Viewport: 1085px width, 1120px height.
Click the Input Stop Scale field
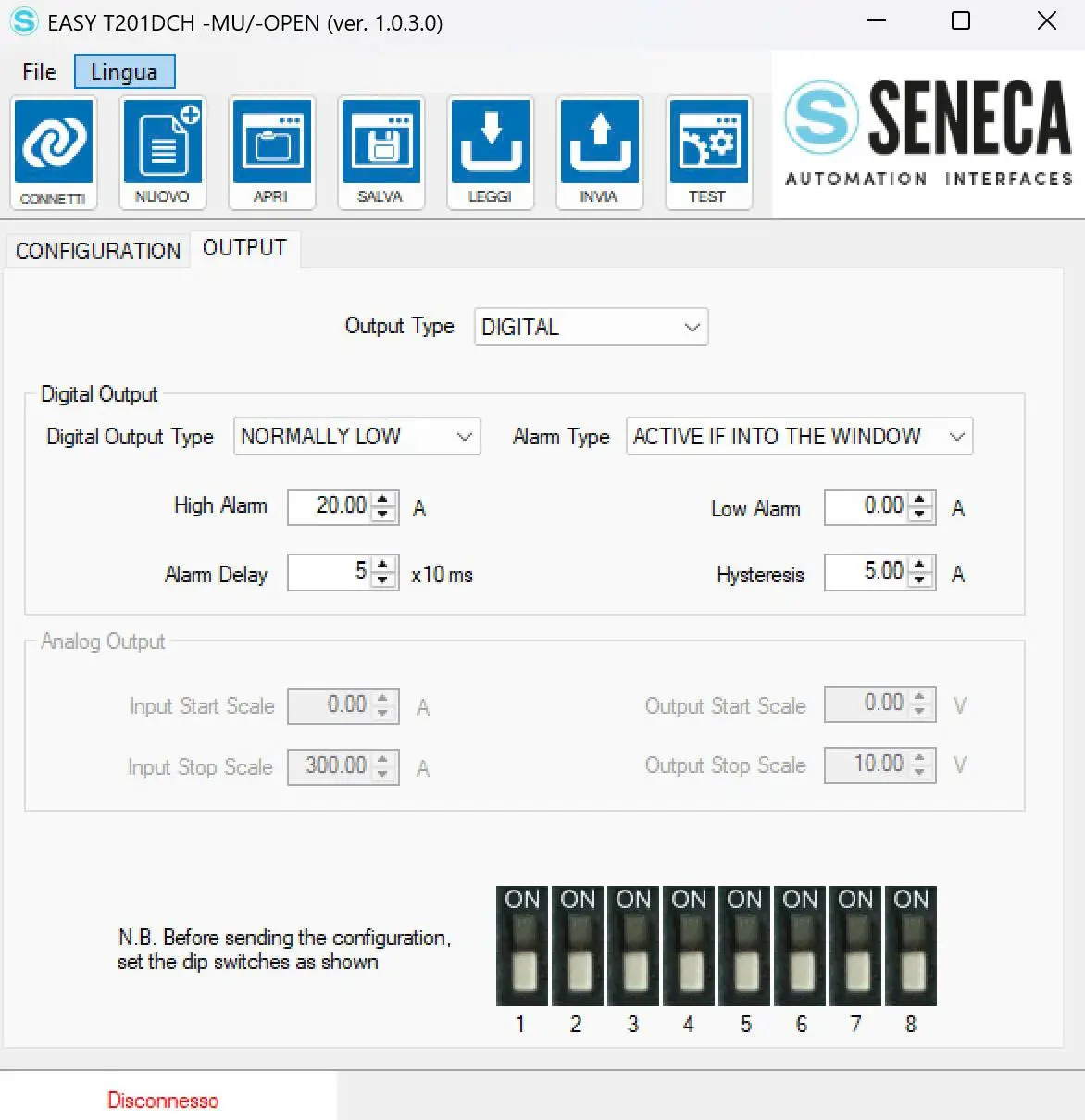(343, 766)
